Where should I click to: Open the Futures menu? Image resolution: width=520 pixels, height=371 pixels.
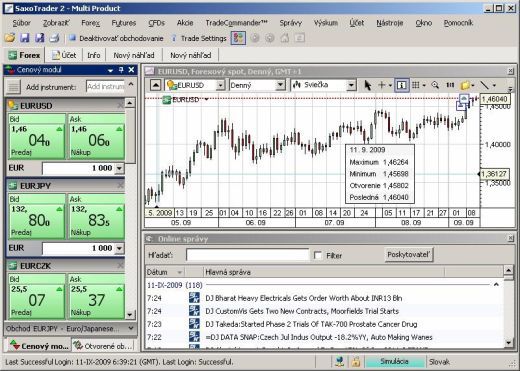(124, 23)
